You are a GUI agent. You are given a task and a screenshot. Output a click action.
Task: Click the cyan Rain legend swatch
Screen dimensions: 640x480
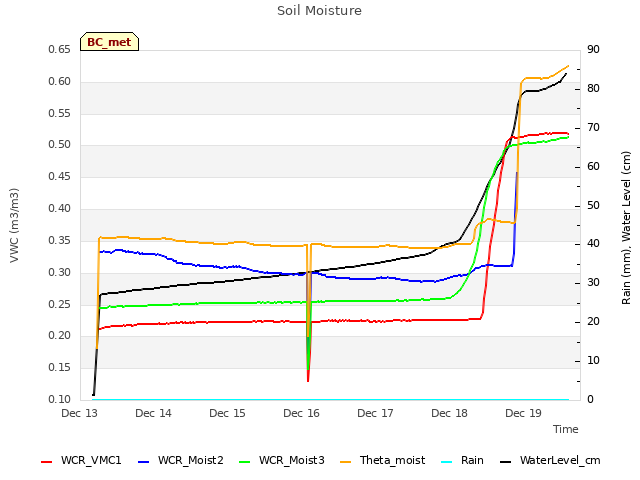(x=447, y=462)
